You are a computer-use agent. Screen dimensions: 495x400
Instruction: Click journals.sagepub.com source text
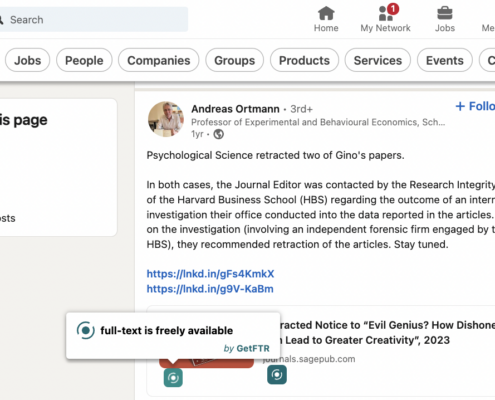click(309, 359)
